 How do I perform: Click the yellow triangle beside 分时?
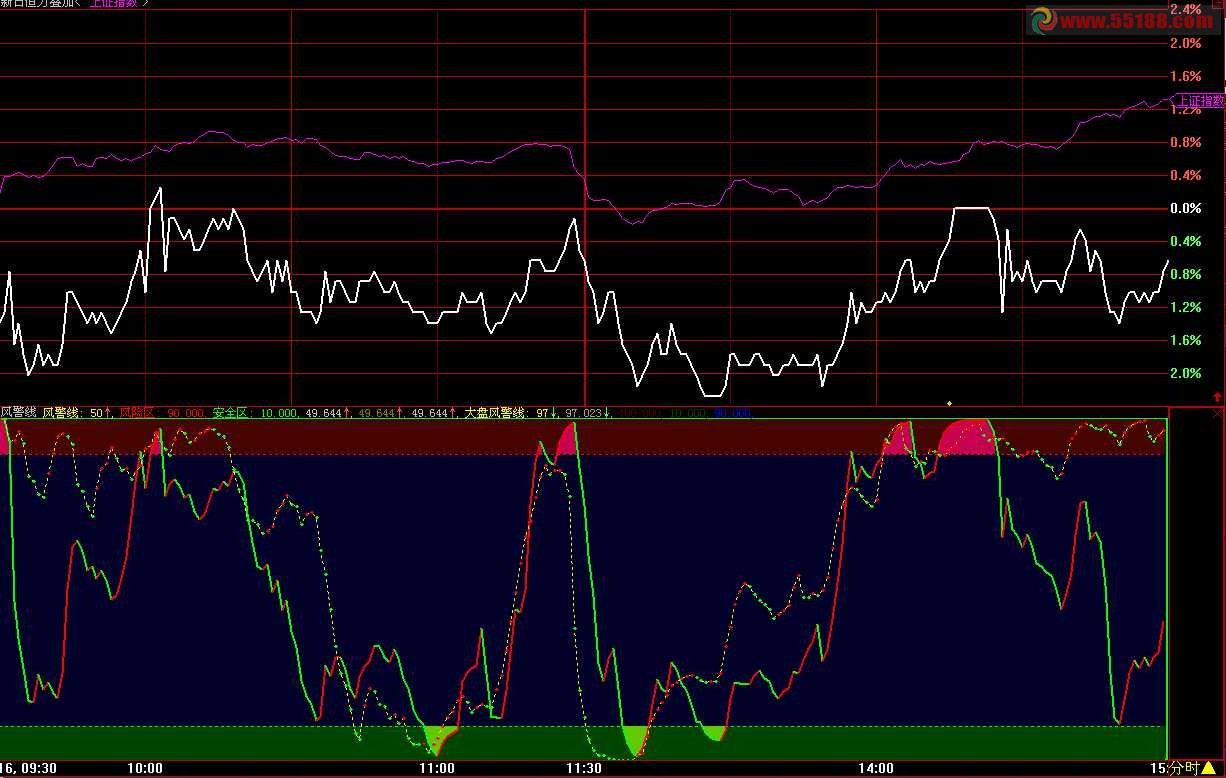1208,767
